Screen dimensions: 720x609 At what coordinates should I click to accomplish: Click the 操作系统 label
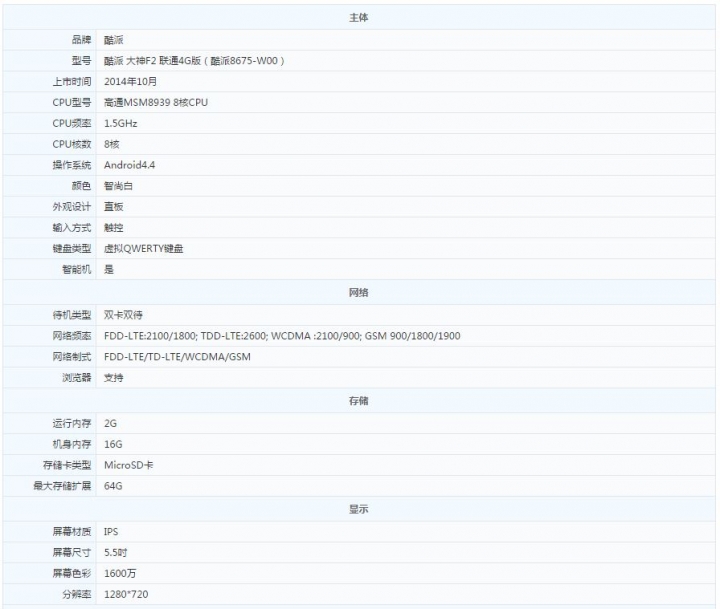coord(72,165)
